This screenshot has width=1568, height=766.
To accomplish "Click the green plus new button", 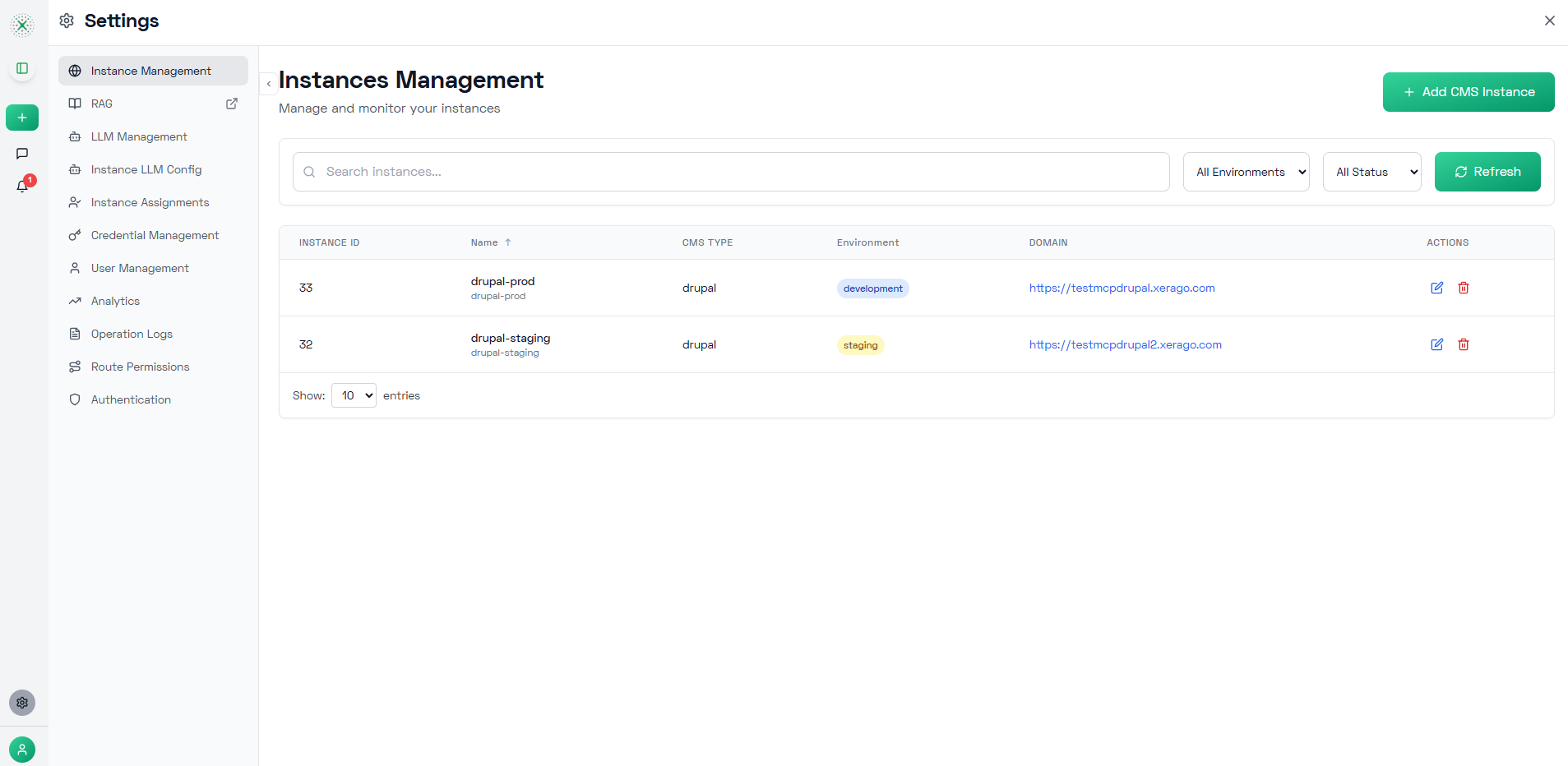I will 22,118.
